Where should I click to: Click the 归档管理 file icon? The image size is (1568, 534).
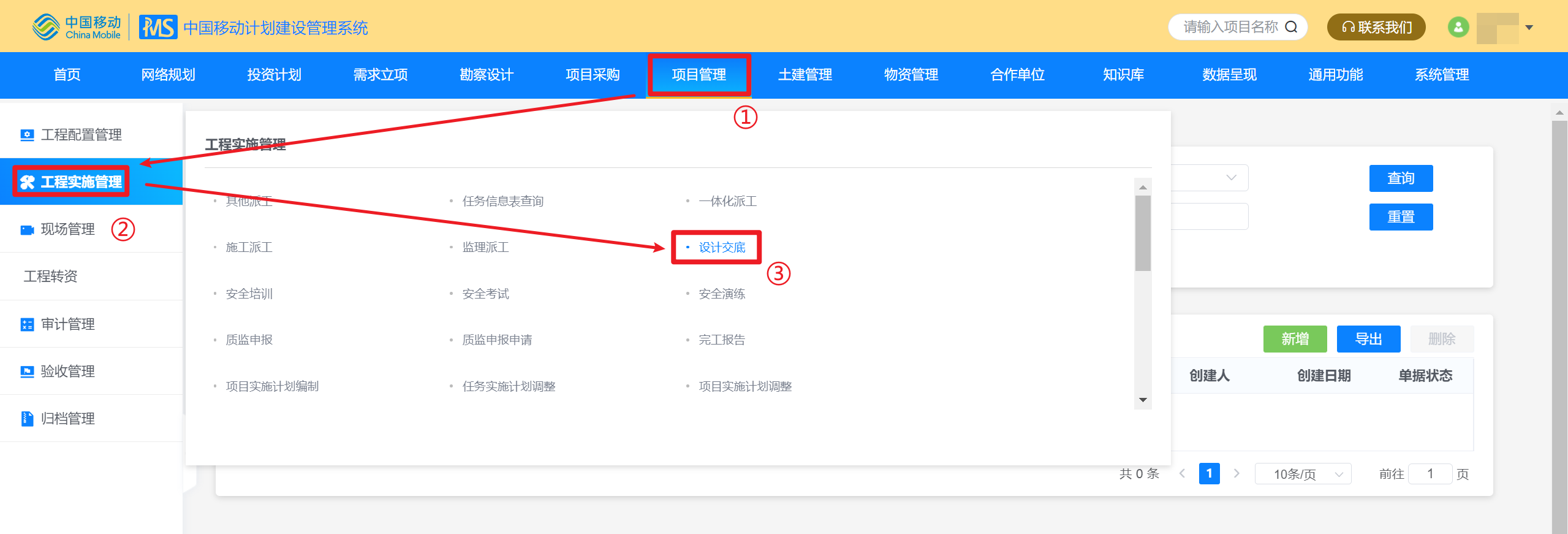[x=27, y=419]
